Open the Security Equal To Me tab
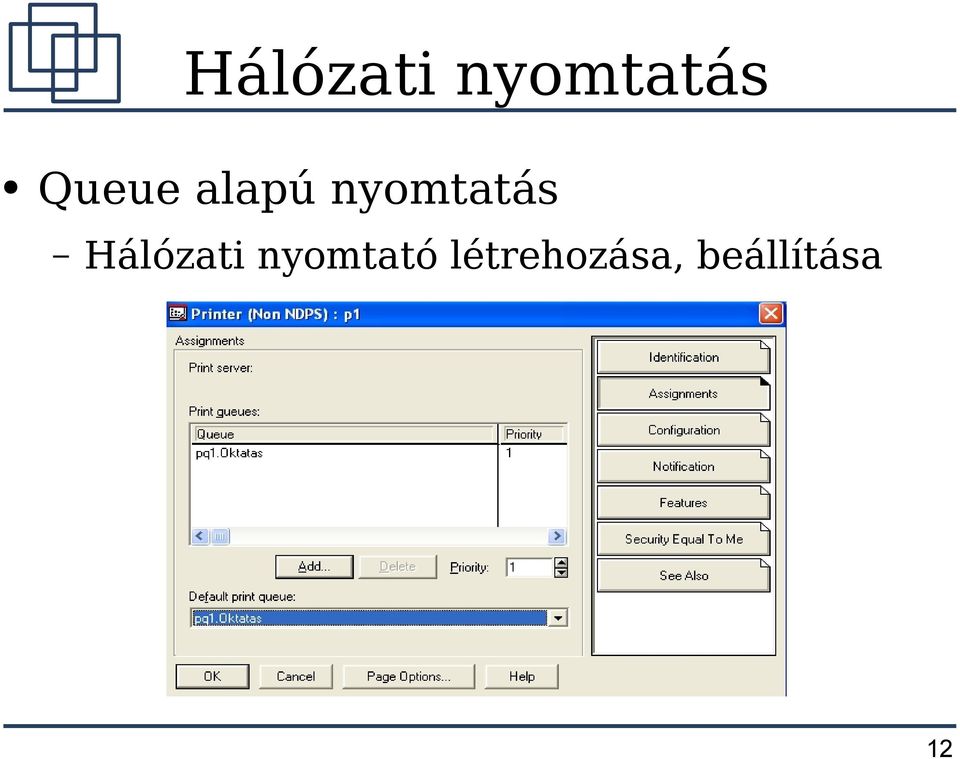The height and width of the screenshot is (759, 960). point(683,539)
